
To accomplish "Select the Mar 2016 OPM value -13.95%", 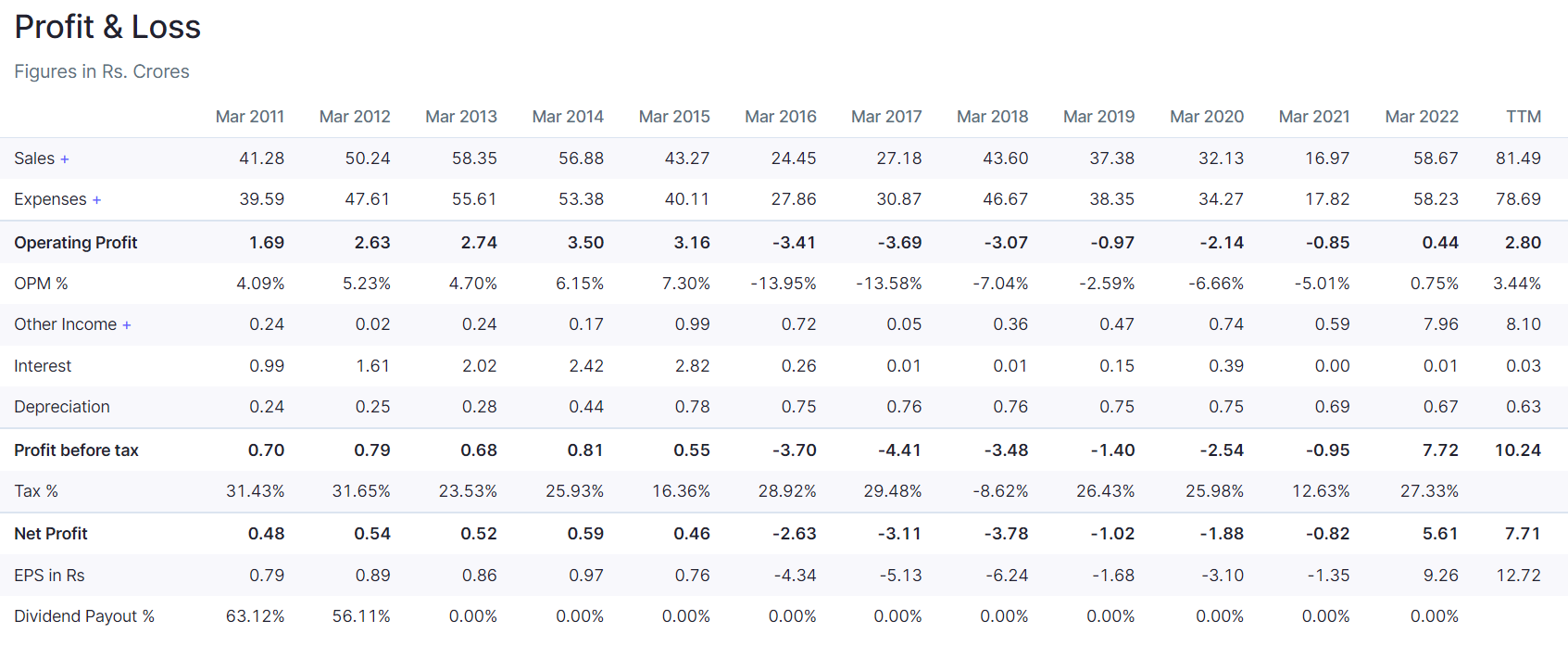I will pos(783,284).
